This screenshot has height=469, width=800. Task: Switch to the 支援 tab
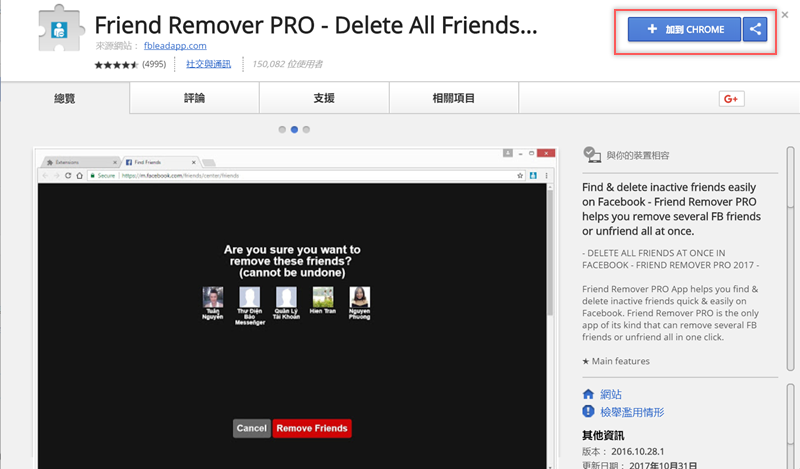[x=324, y=98]
